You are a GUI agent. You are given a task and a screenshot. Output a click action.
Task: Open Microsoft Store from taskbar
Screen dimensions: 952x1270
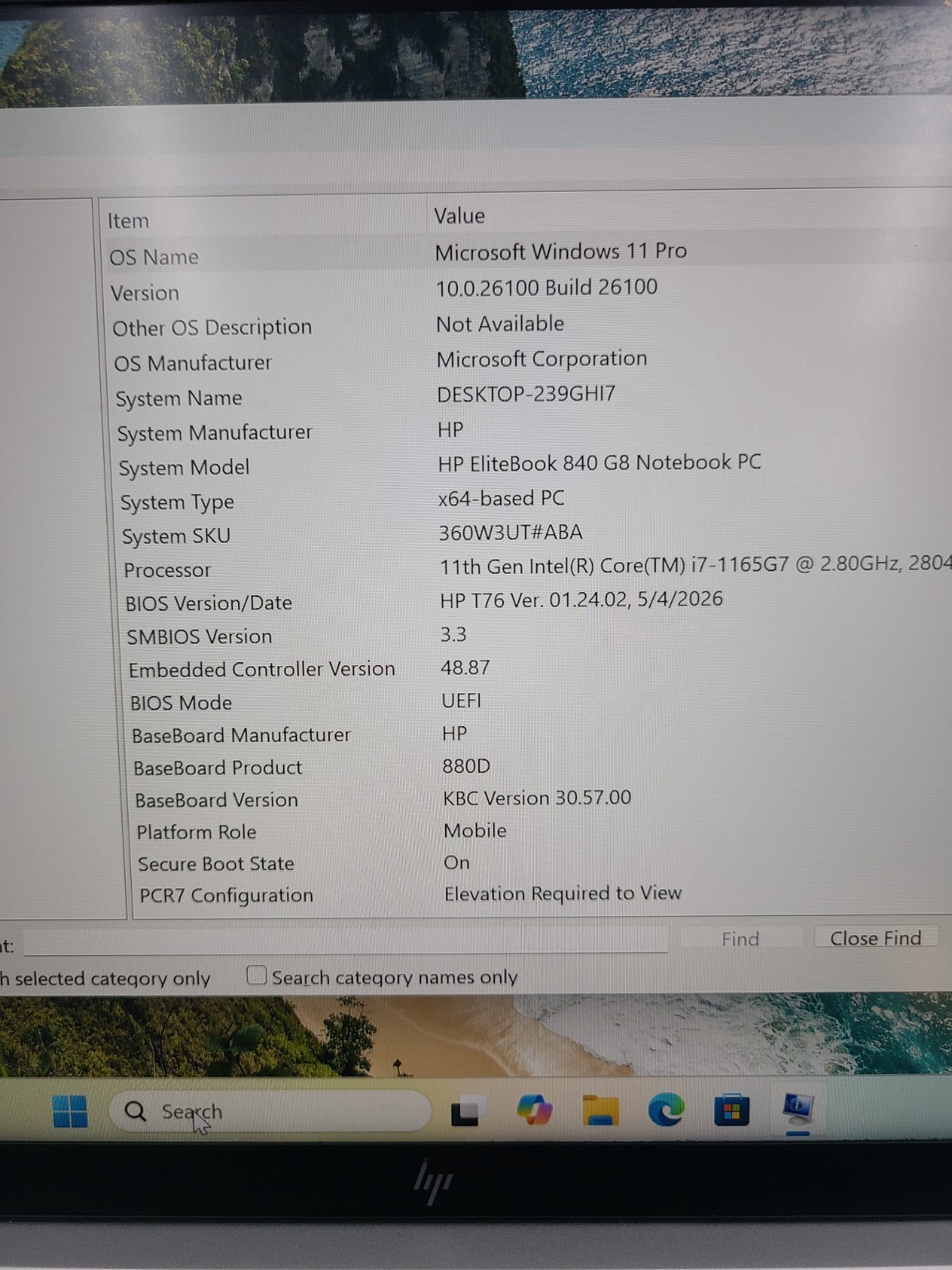731,1110
